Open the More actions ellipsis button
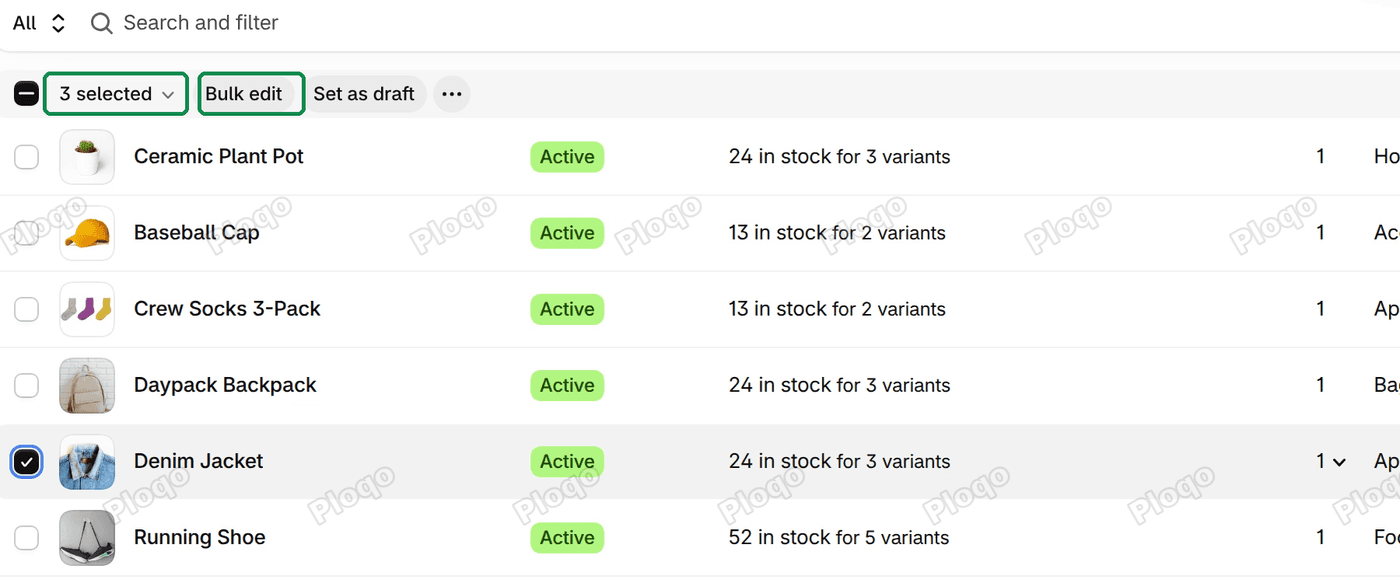The image size is (1400, 583). click(452, 94)
